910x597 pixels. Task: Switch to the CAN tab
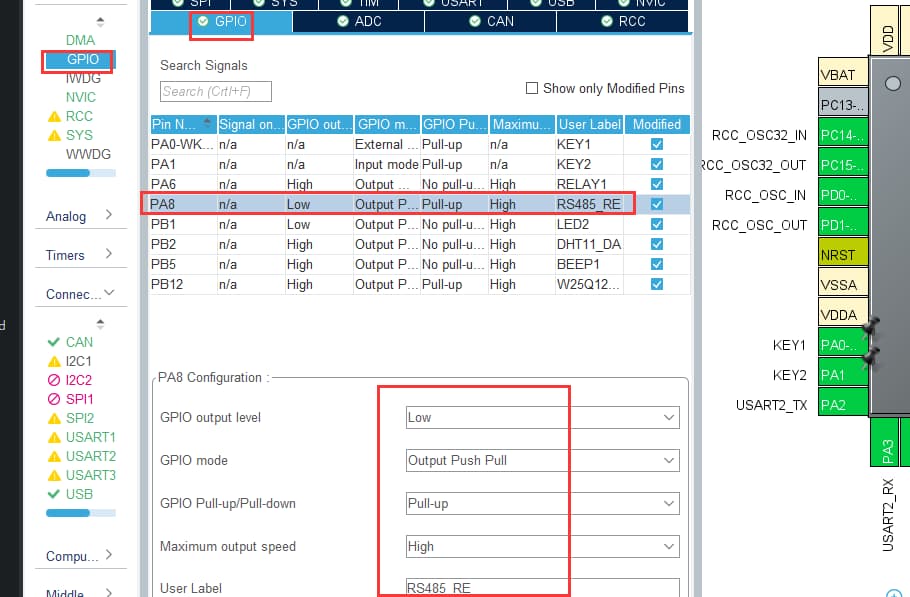pos(492,21)
